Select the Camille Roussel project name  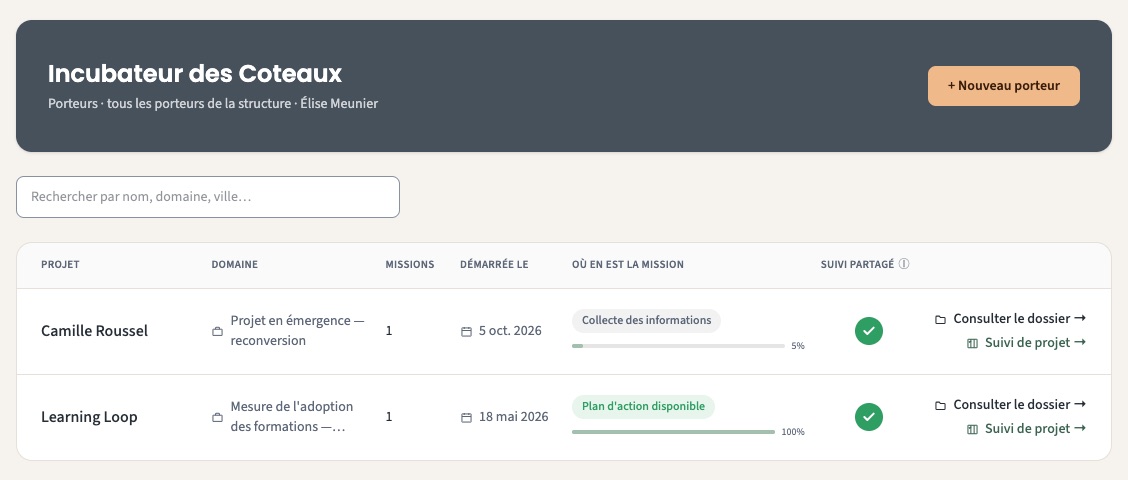94,331
